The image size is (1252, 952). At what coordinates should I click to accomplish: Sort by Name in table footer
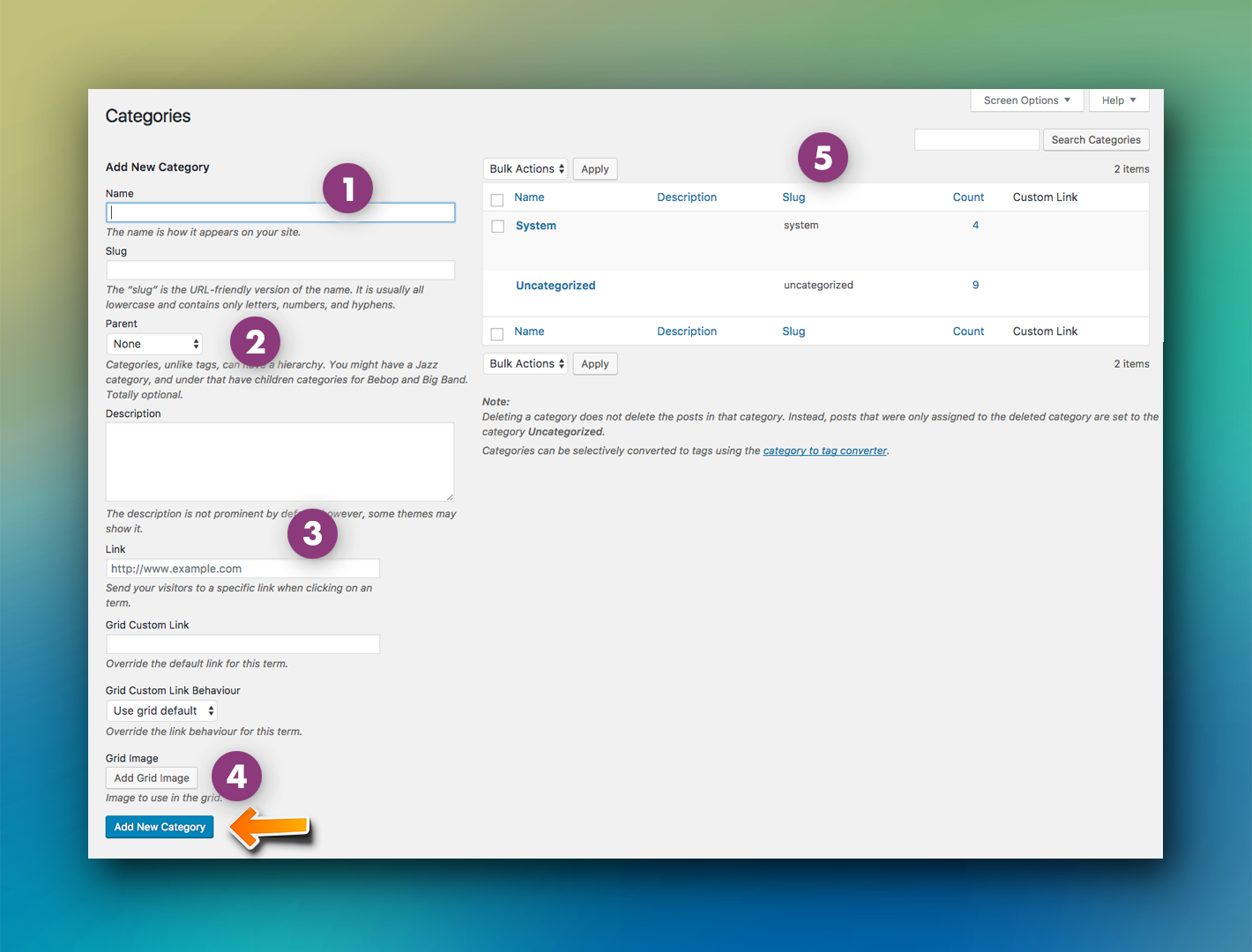coord(529,331)
